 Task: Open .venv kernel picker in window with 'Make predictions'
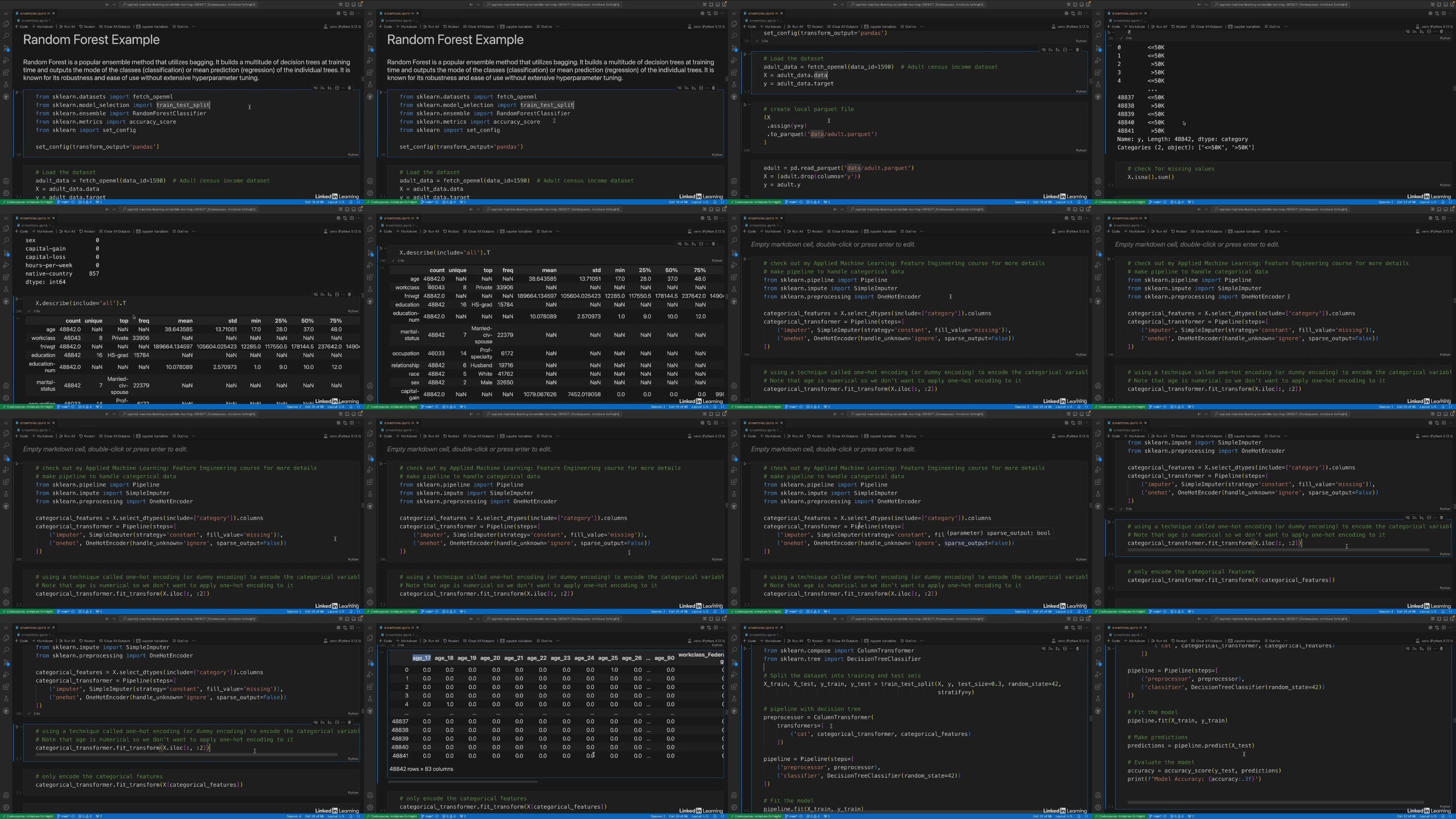pos(1436,641)
